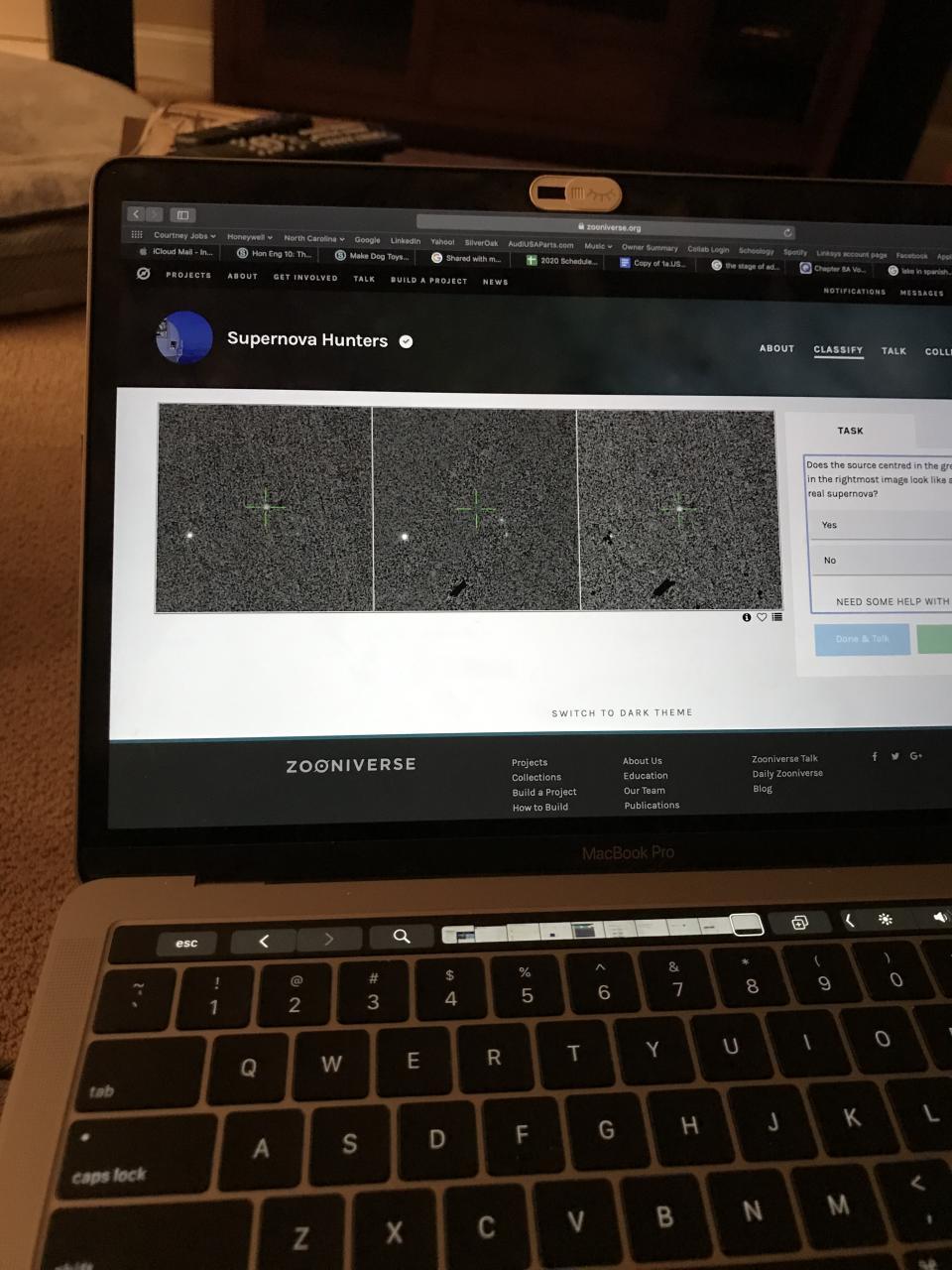
Task: Open the Schoology bookmark
Action: (x=756, y=251)
